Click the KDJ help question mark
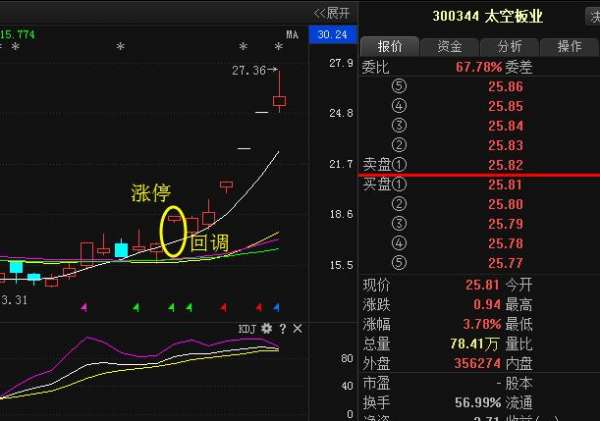The image size is (600, 421). (282, 329)
